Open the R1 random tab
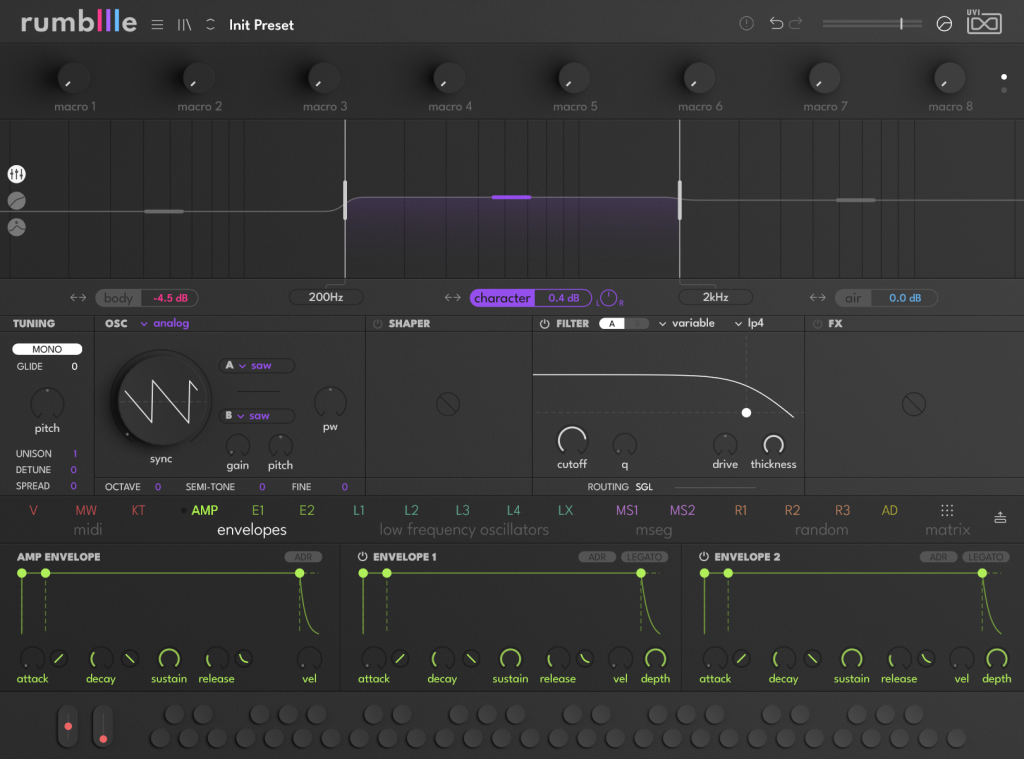The image size is (1024, 759). click(x=741, y=510)
